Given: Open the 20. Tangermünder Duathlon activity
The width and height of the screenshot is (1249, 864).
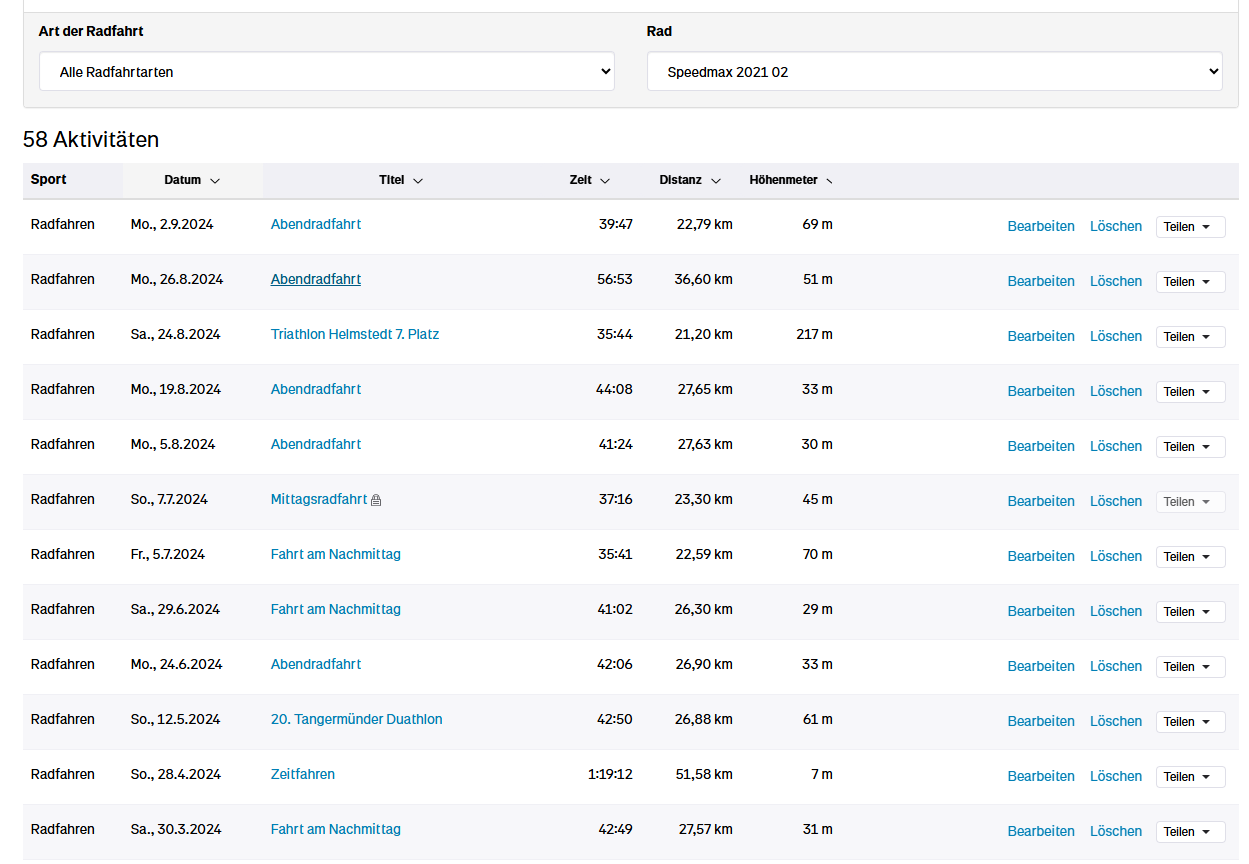Looking at the screenshot, I should click(x=356, y=719).
